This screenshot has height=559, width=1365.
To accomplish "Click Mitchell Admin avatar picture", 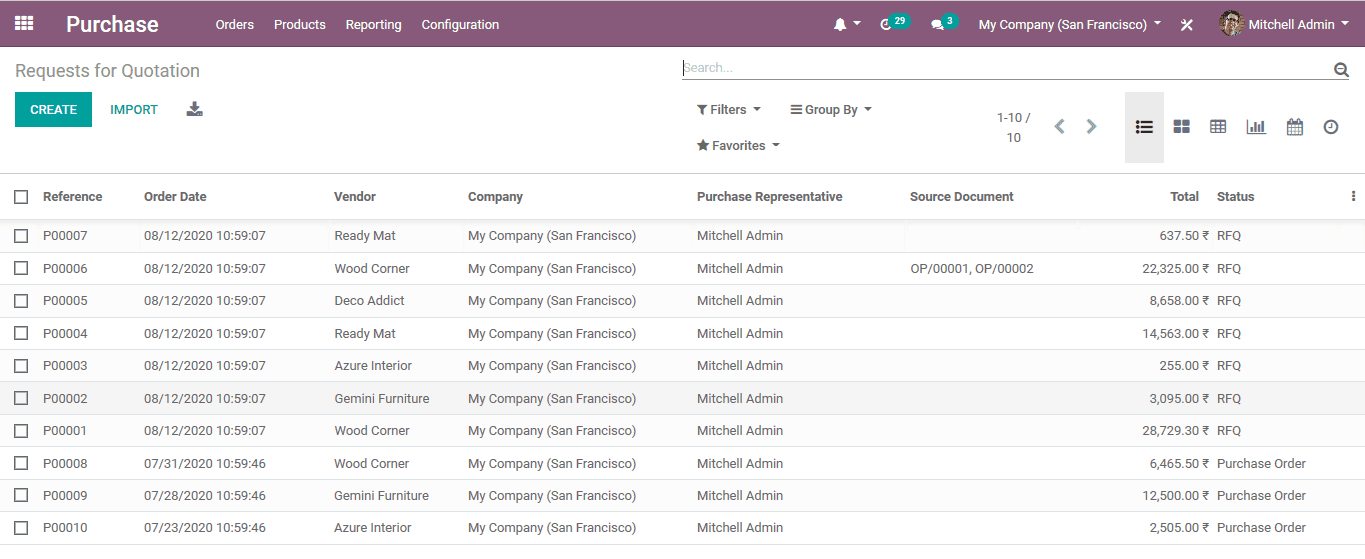I will tap(1231, 24).
